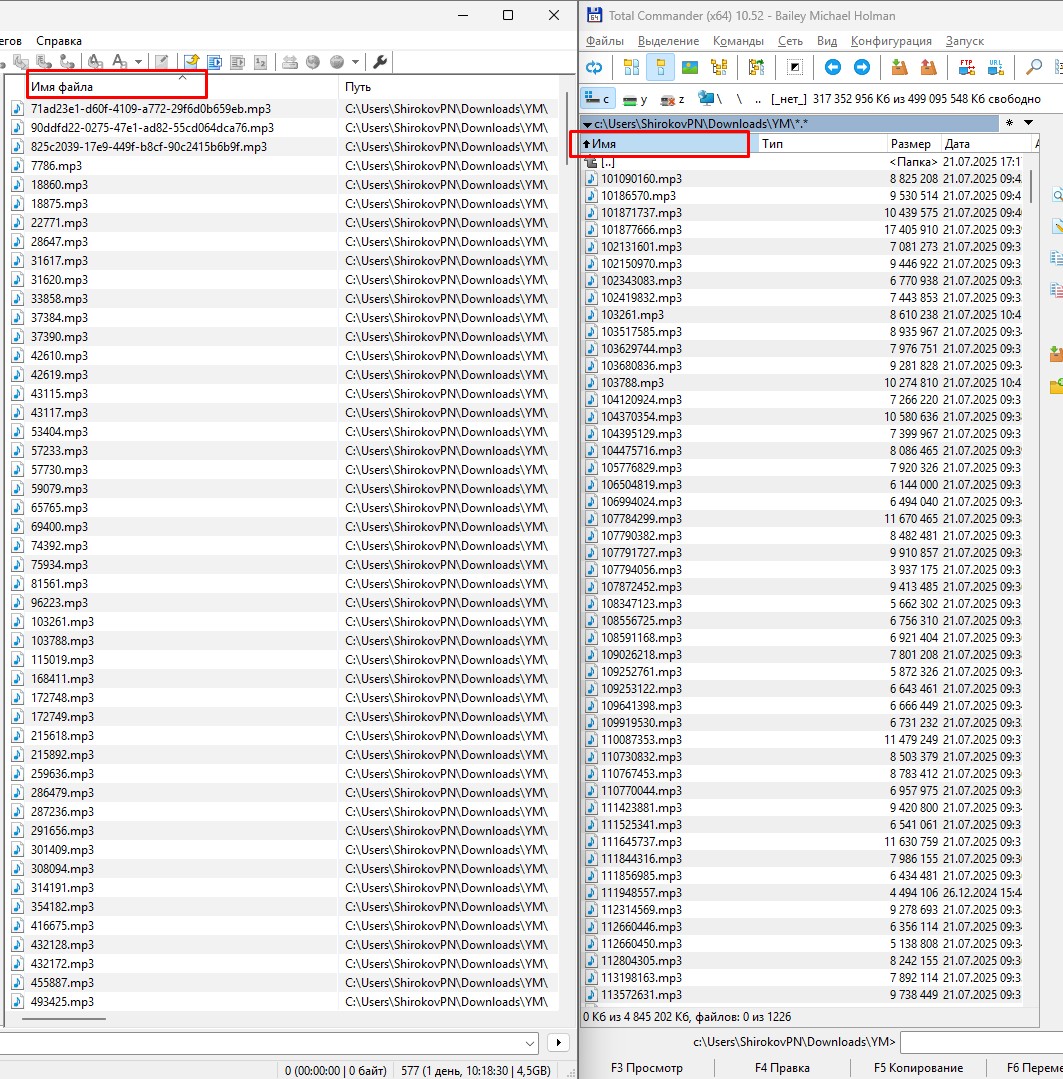
Task: Click the command line input field
Action: pyautogui.click(x=980, y=1043)
